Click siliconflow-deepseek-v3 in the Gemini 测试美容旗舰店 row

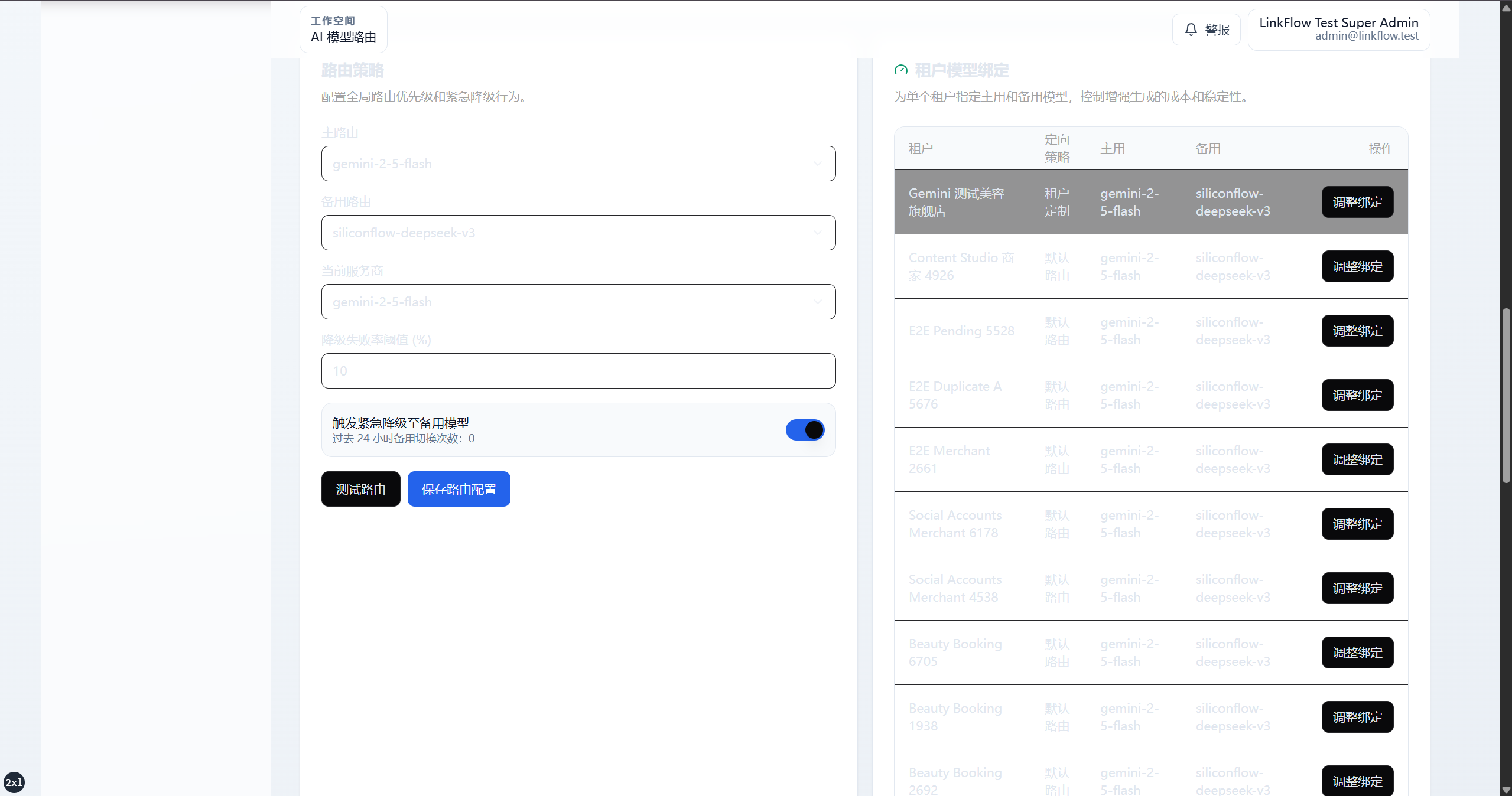1233,202
